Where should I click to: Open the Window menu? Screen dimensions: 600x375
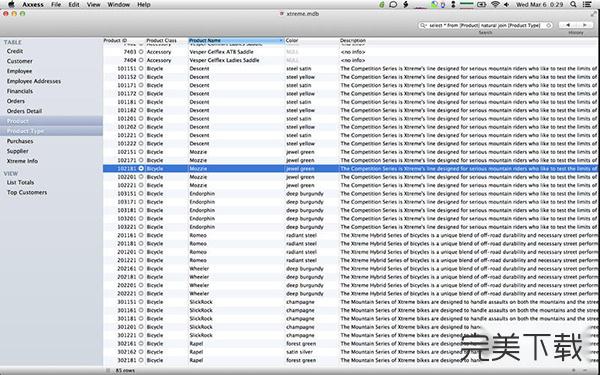coord(118,5)
